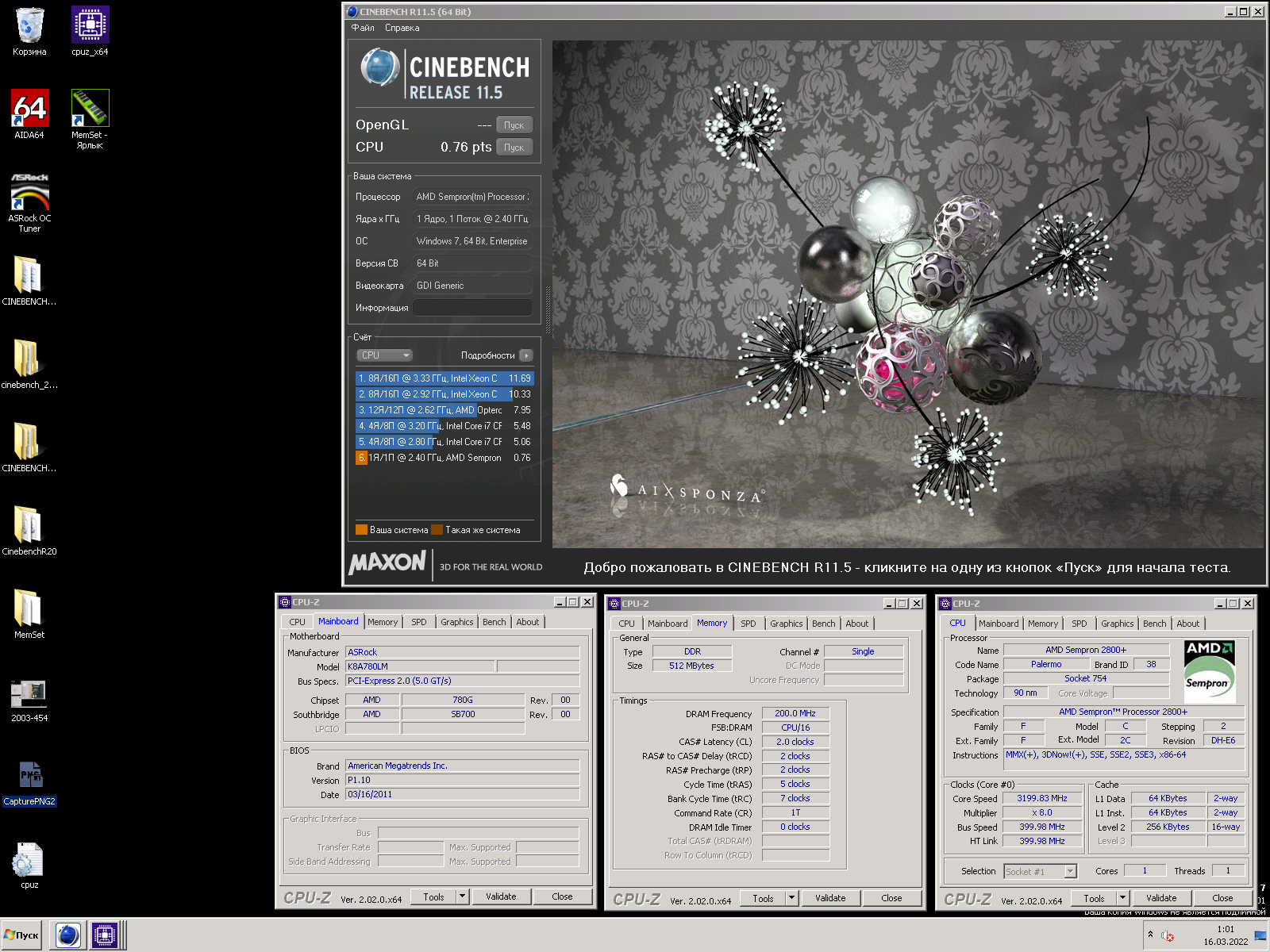Image resolution: width=1270 pixels, height=952 pixels.
Task: Click the network tray icon
Action: click(x=1260, y=936)
